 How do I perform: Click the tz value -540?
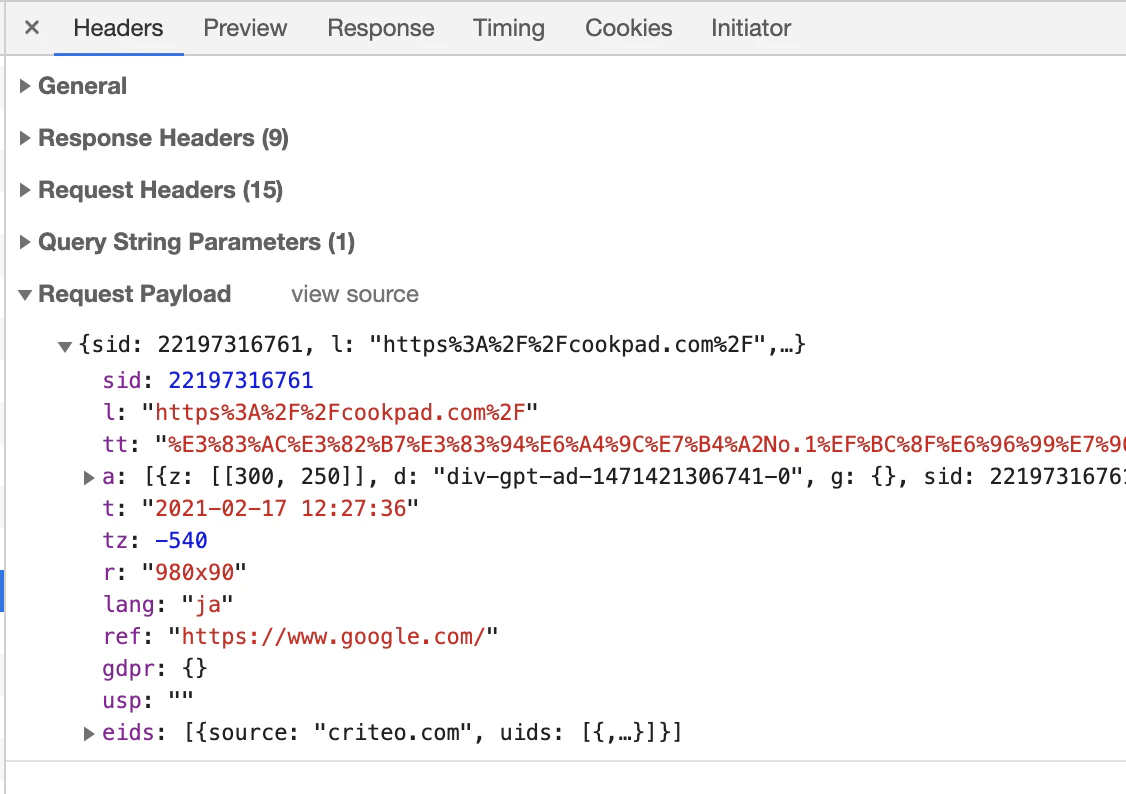click(x=181, y=540)
